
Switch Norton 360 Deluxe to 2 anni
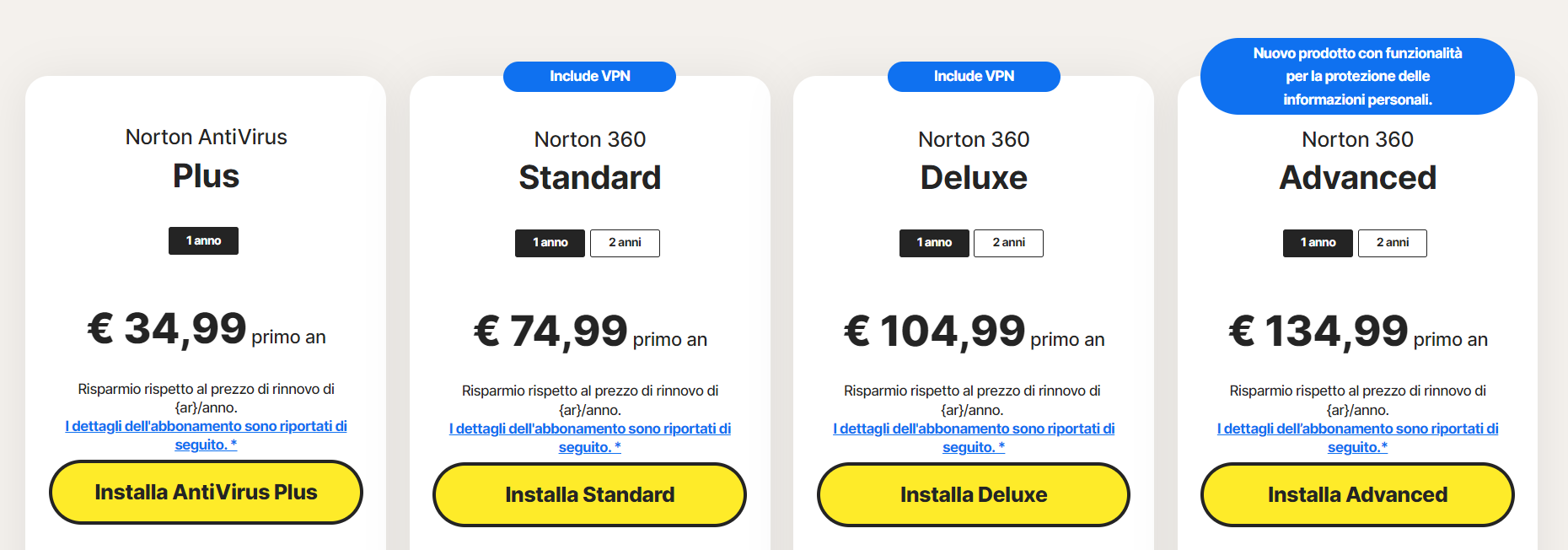pyautogui.click(x=1008, y=243)
